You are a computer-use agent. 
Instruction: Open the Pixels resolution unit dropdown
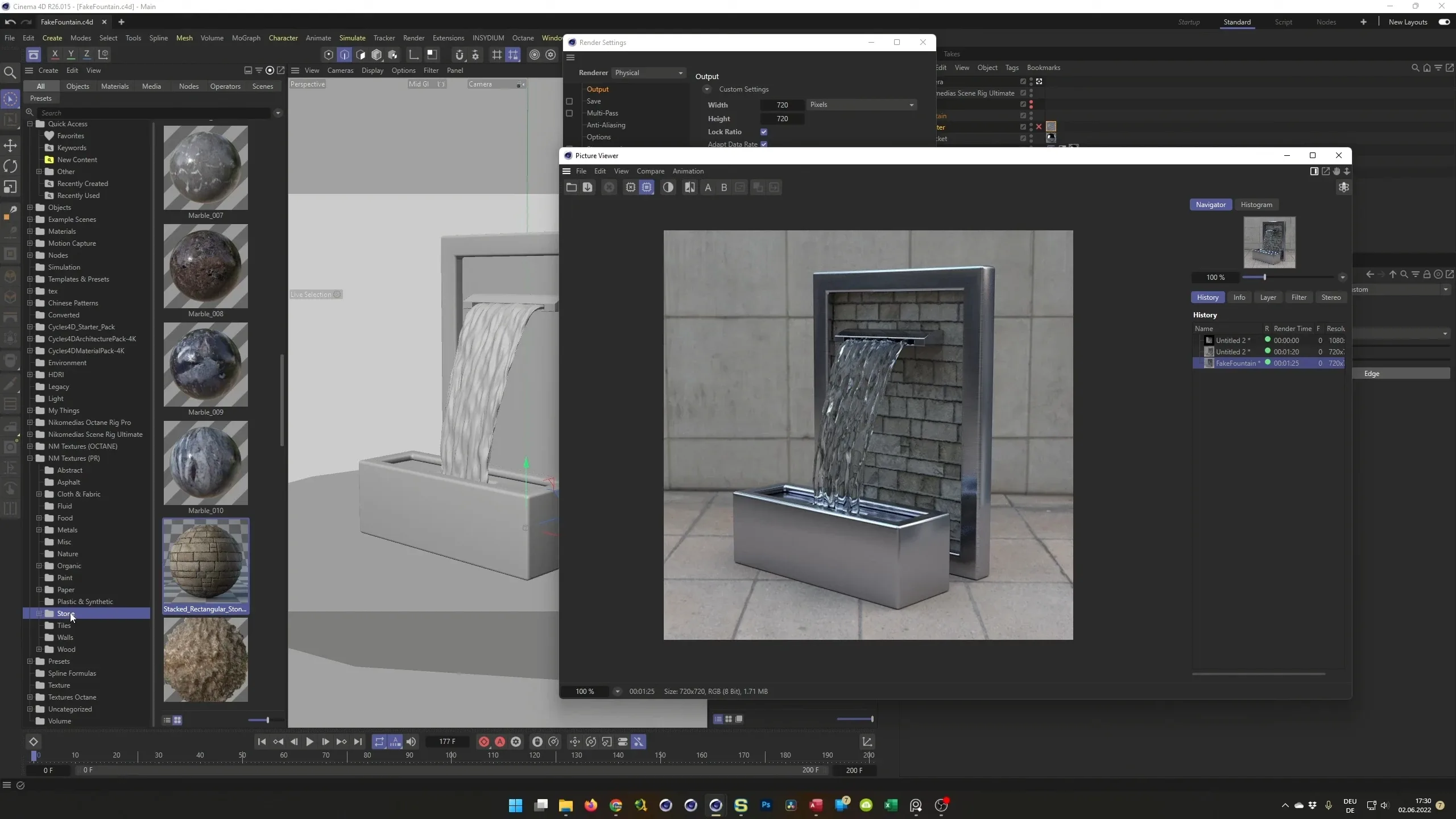click(861, 105)
